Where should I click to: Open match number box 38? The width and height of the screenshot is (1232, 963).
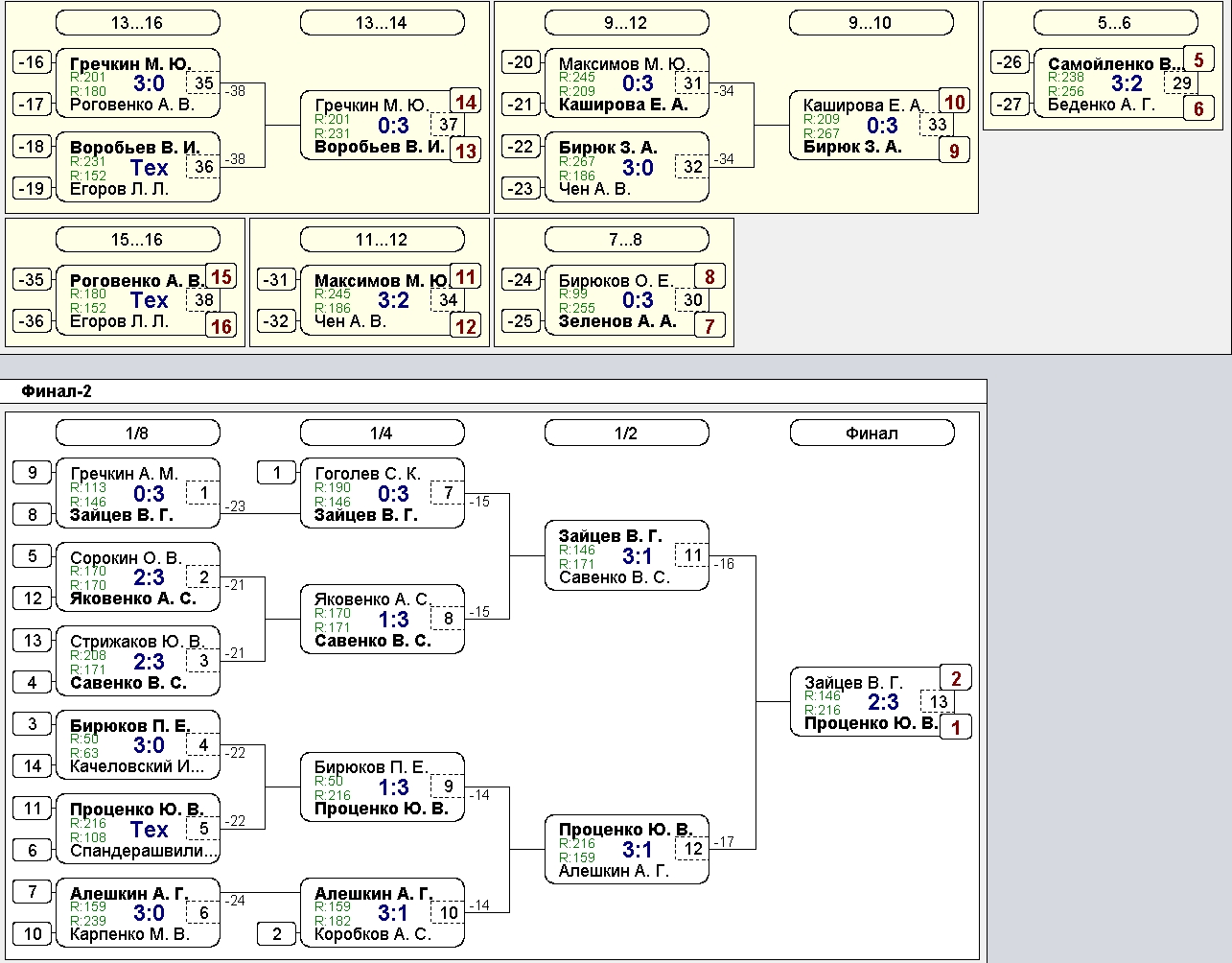[204, 299]
